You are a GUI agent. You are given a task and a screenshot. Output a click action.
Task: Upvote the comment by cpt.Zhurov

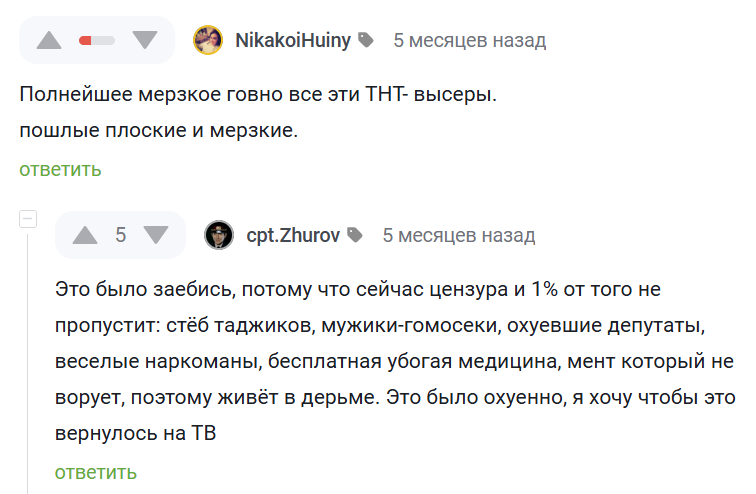(x=85, y=235)
